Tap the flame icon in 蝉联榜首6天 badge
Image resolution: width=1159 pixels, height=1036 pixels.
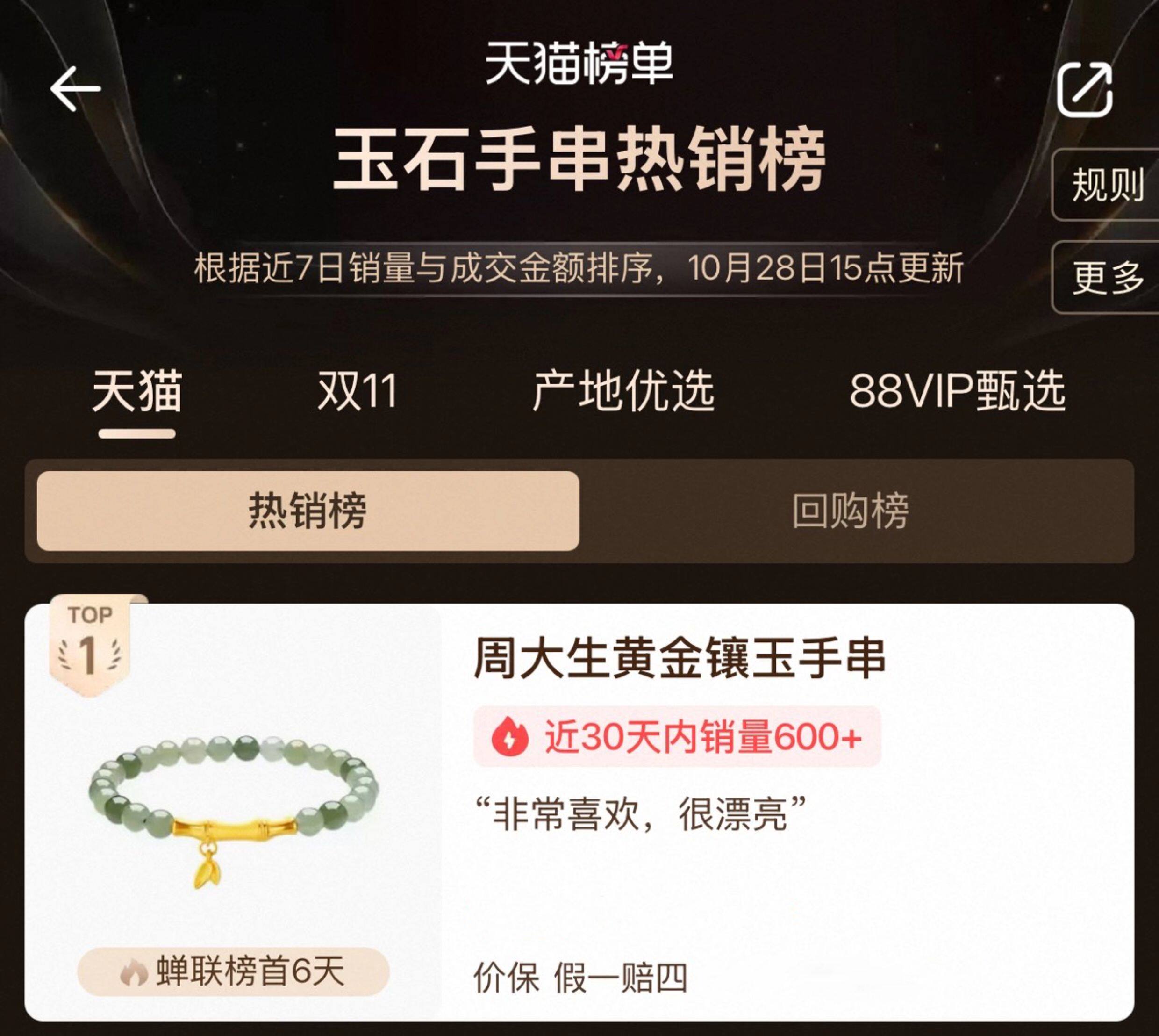tap(134, 972)
